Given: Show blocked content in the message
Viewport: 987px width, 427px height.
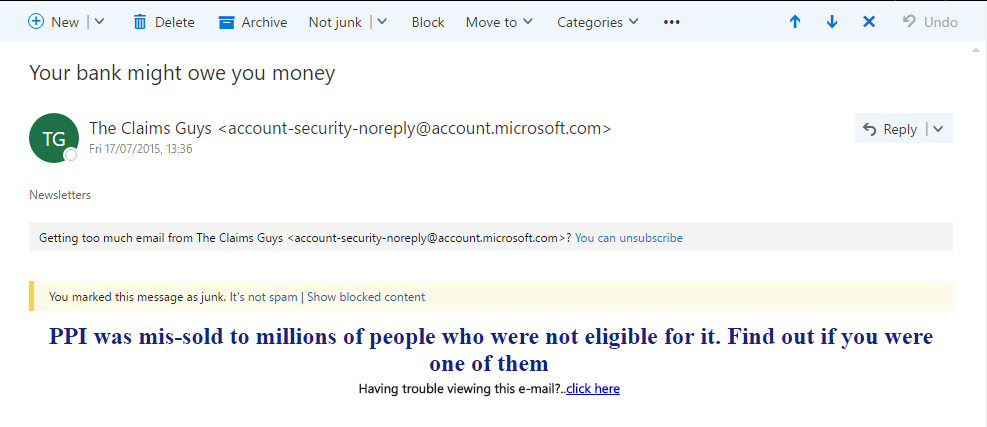Looking at the screenshot, I should pyautogui.click(x=366, y=297).
